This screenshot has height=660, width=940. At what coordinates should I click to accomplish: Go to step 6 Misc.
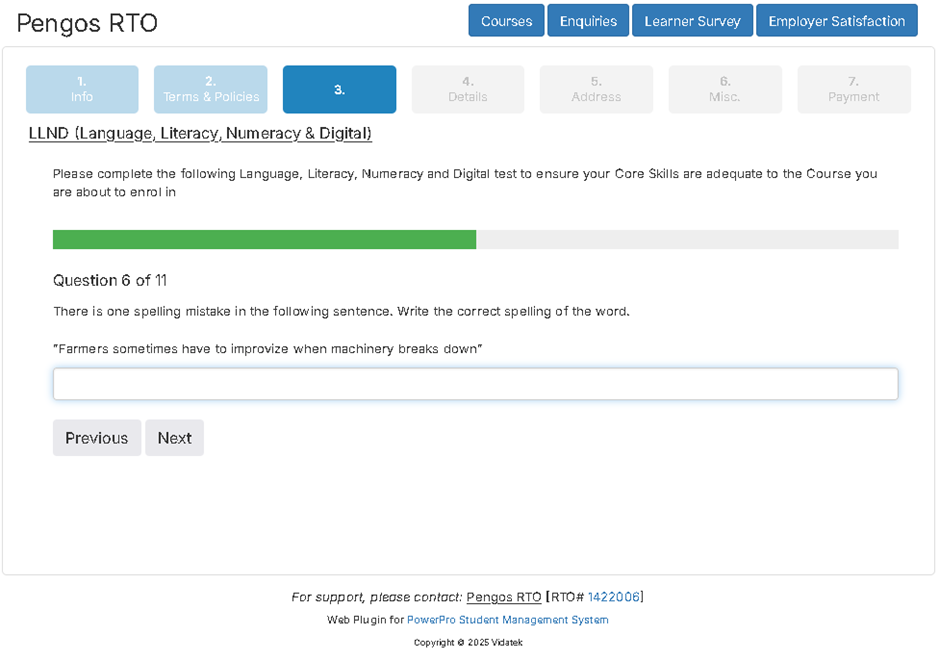click(x=725, y=89)
